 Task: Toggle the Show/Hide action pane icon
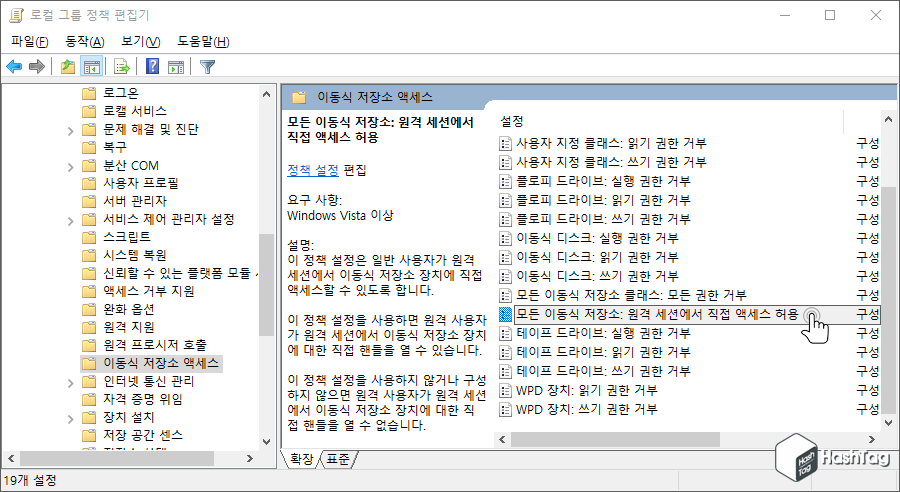click(x=176, y=67)
